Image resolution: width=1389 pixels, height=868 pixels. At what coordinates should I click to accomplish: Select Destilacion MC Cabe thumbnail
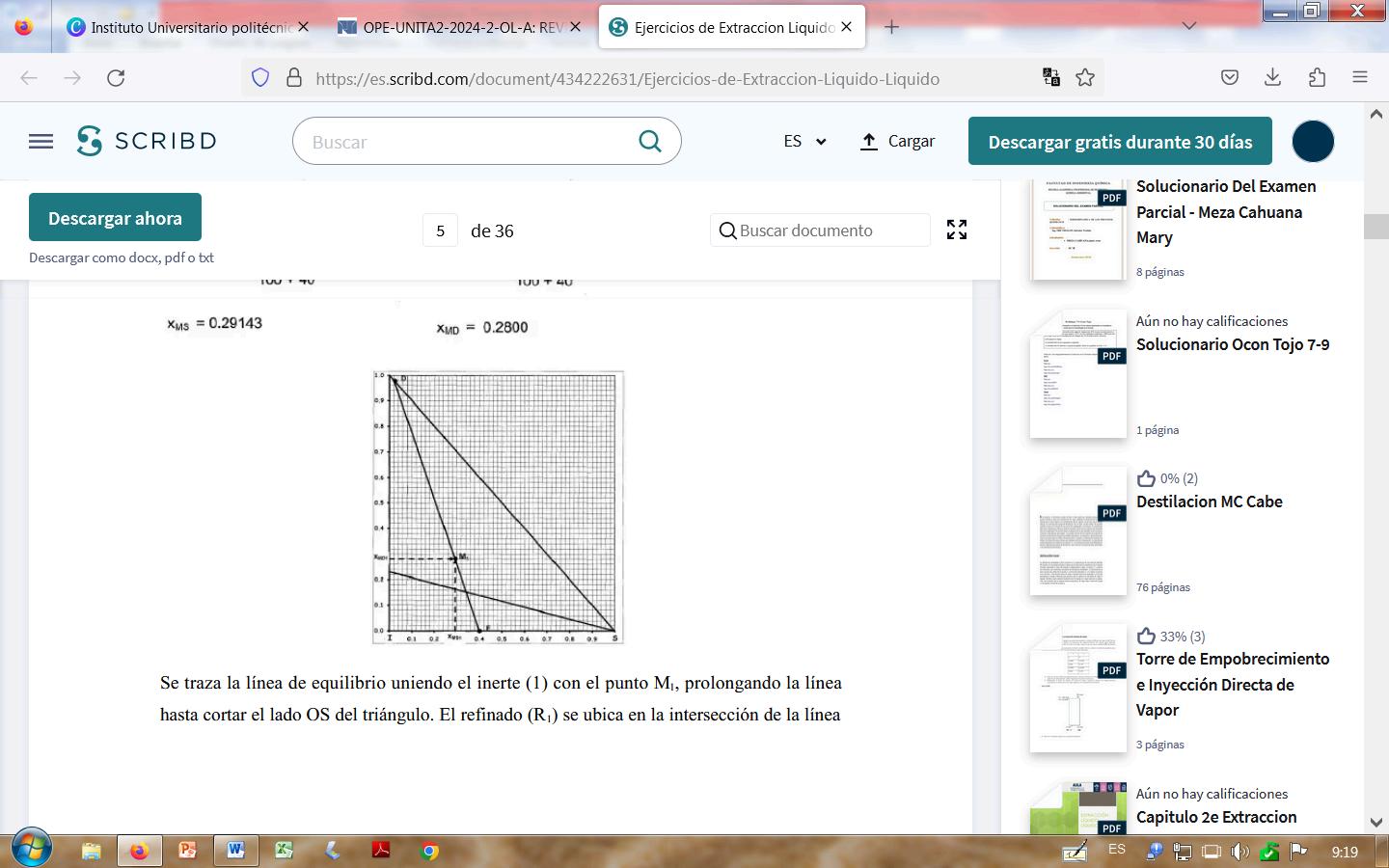[x=1077, y=531]
